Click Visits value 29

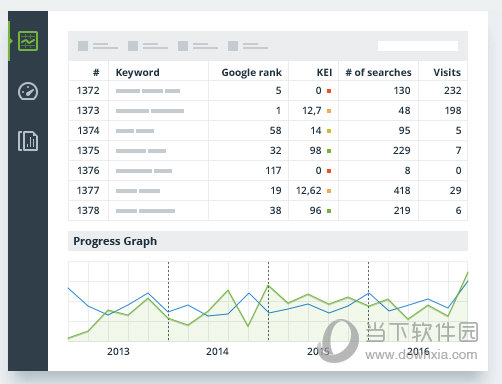455,190
